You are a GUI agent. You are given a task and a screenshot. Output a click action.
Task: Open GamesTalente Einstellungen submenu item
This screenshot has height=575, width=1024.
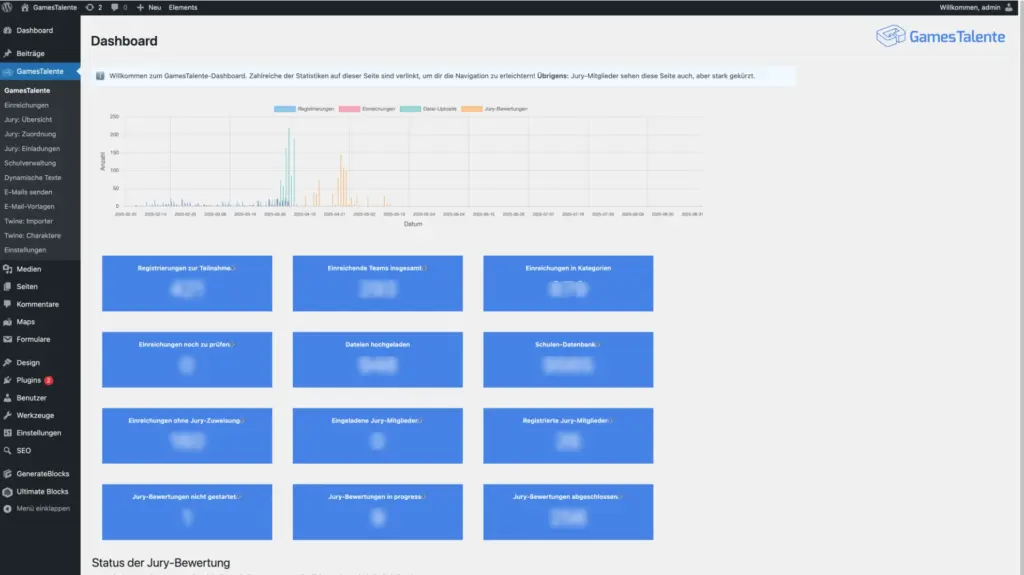[25, 250]
